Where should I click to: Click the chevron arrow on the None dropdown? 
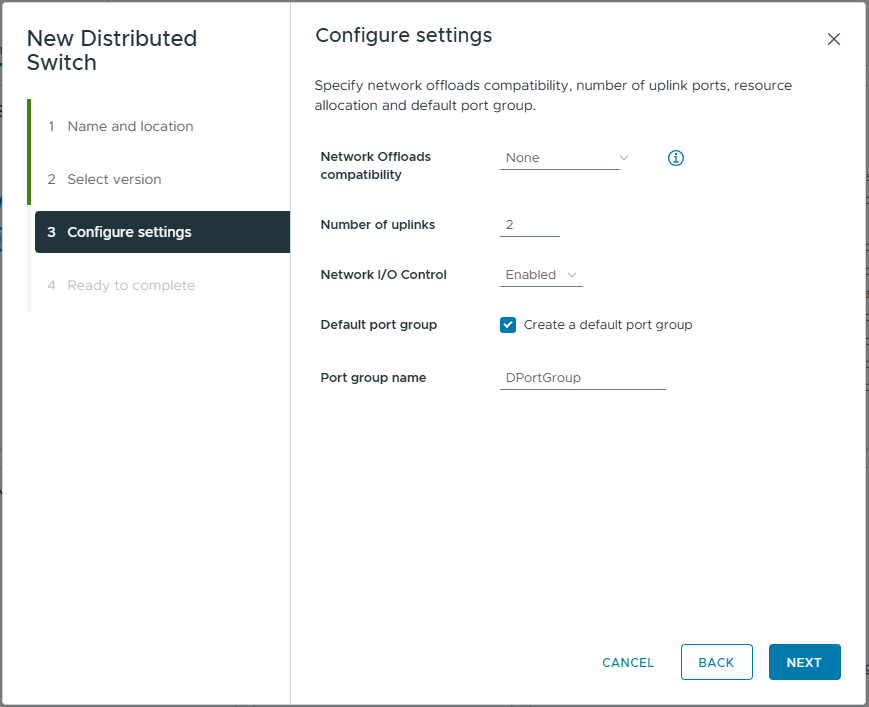(x=624, y=158)
